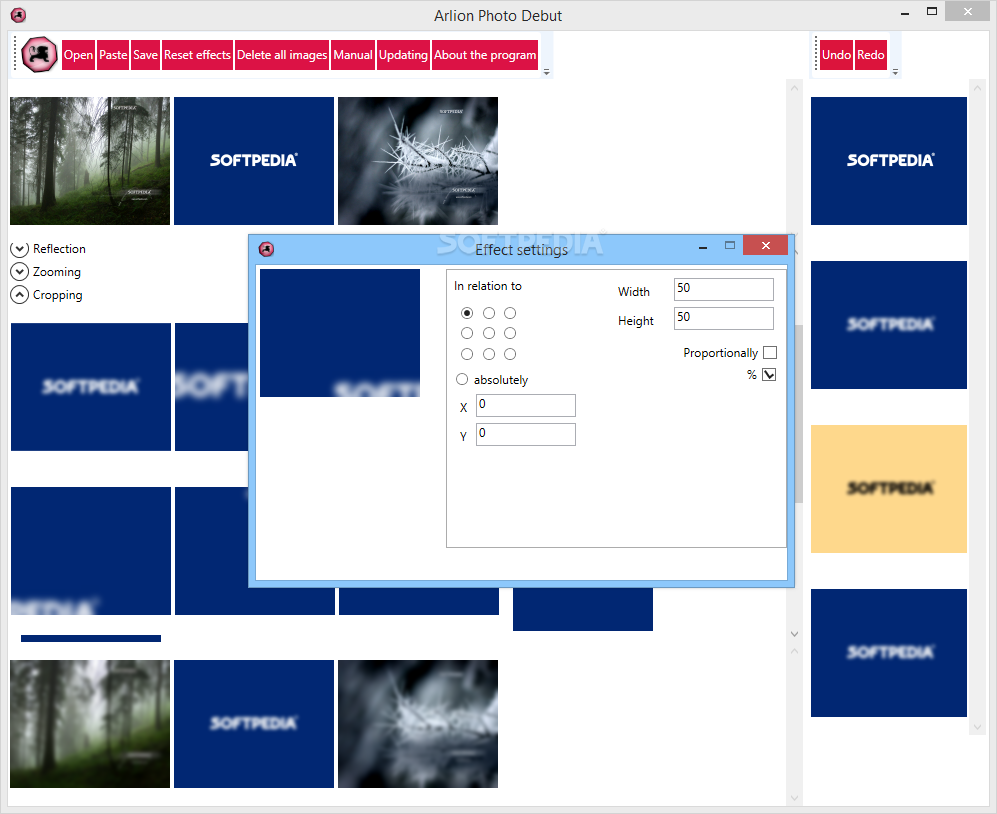The image size is (997, 814).
Task: Select the thorny branch source thumbnail
Action: coord(418,161)
